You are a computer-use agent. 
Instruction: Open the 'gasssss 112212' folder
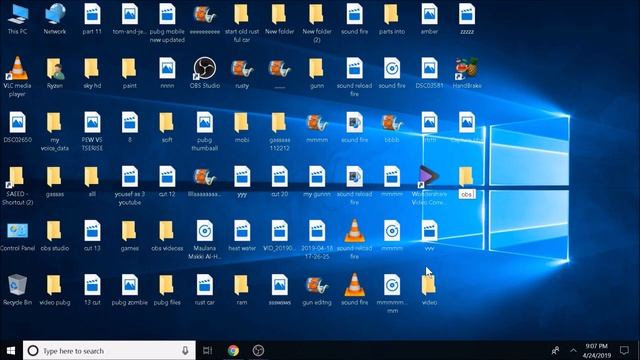(x=280, y=131)
